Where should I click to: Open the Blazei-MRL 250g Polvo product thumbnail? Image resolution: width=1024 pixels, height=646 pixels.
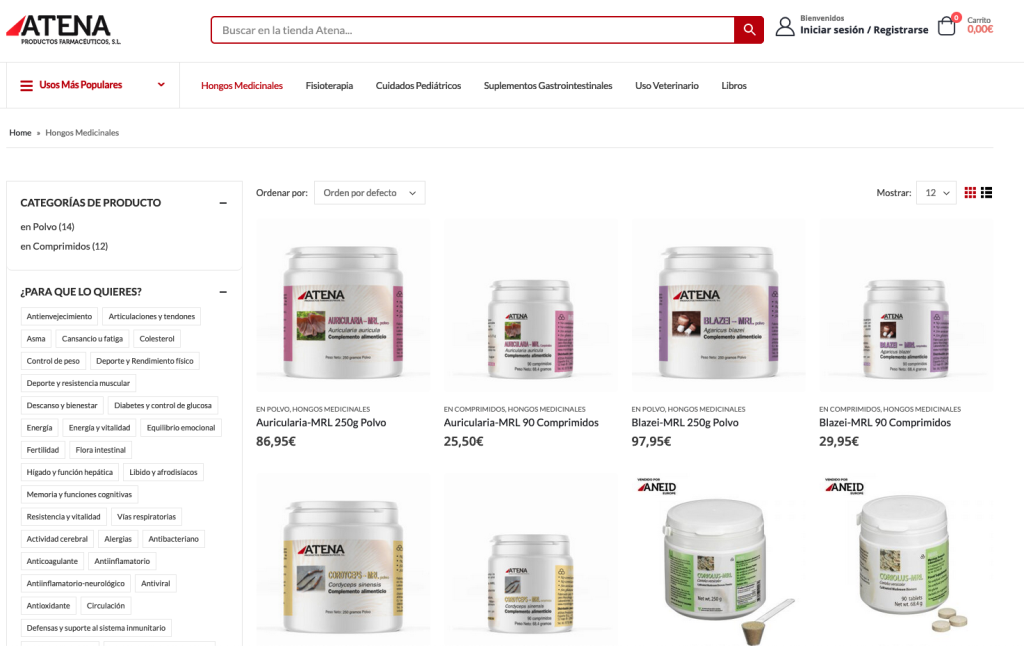[x=718, y=306]
